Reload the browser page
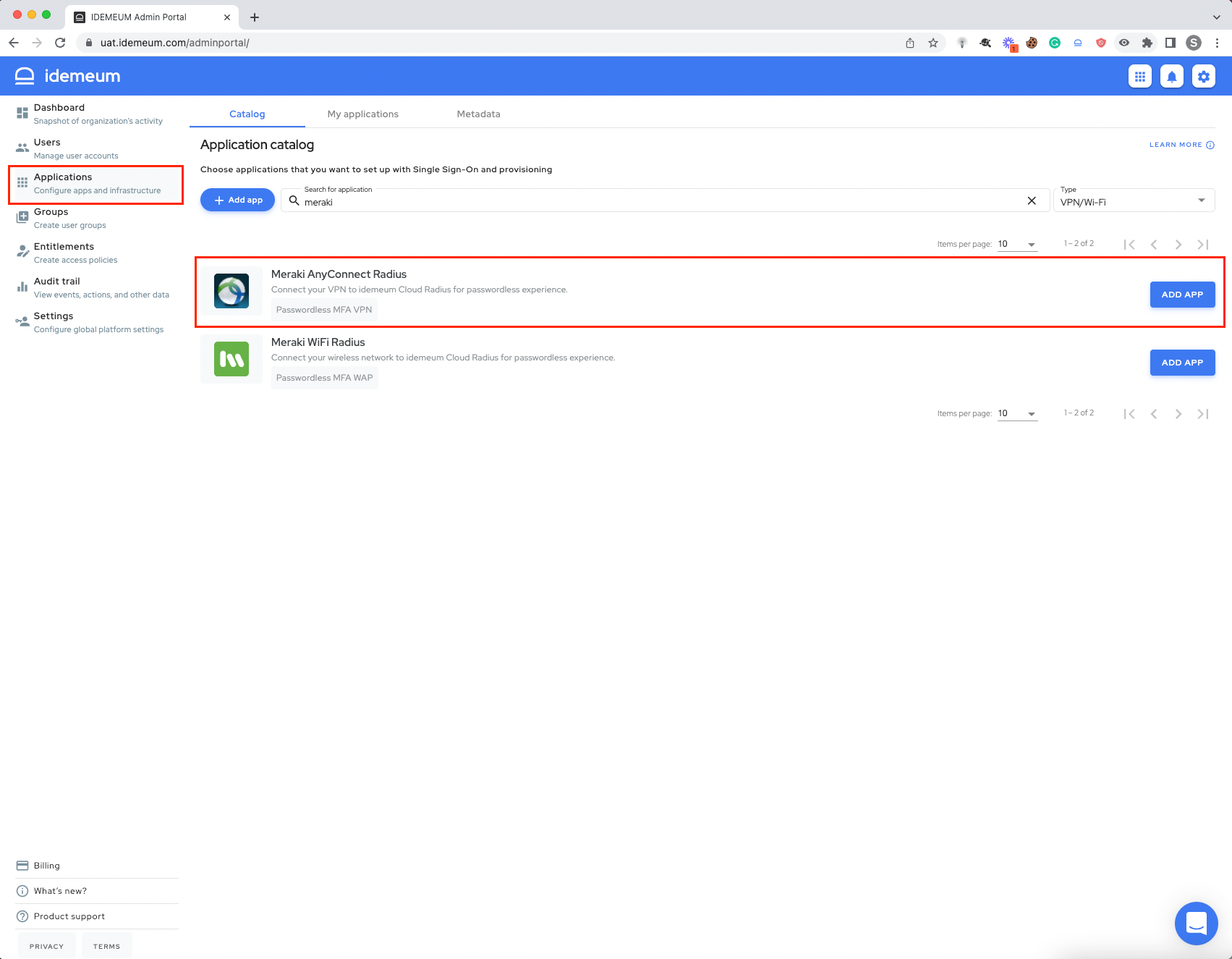The width and height of the screenshot is (1232, 959). [60, 43]
